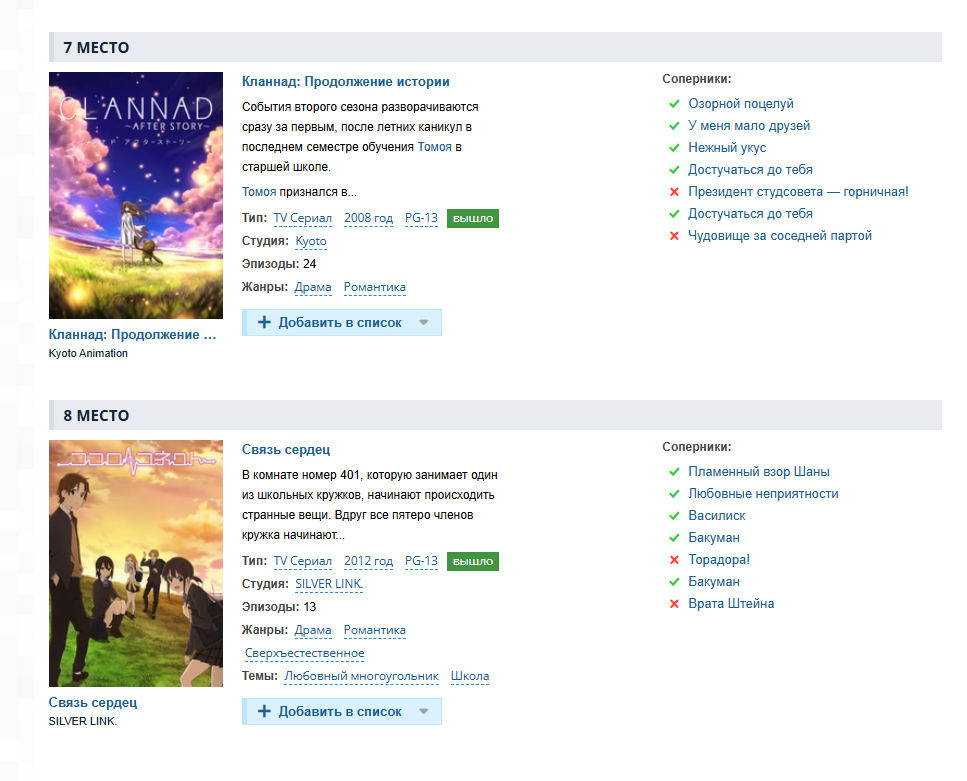Open rival Пламенный взор Шаны
Image resolution: width=967 pixels, height=781 pixels.
point(759,471)
